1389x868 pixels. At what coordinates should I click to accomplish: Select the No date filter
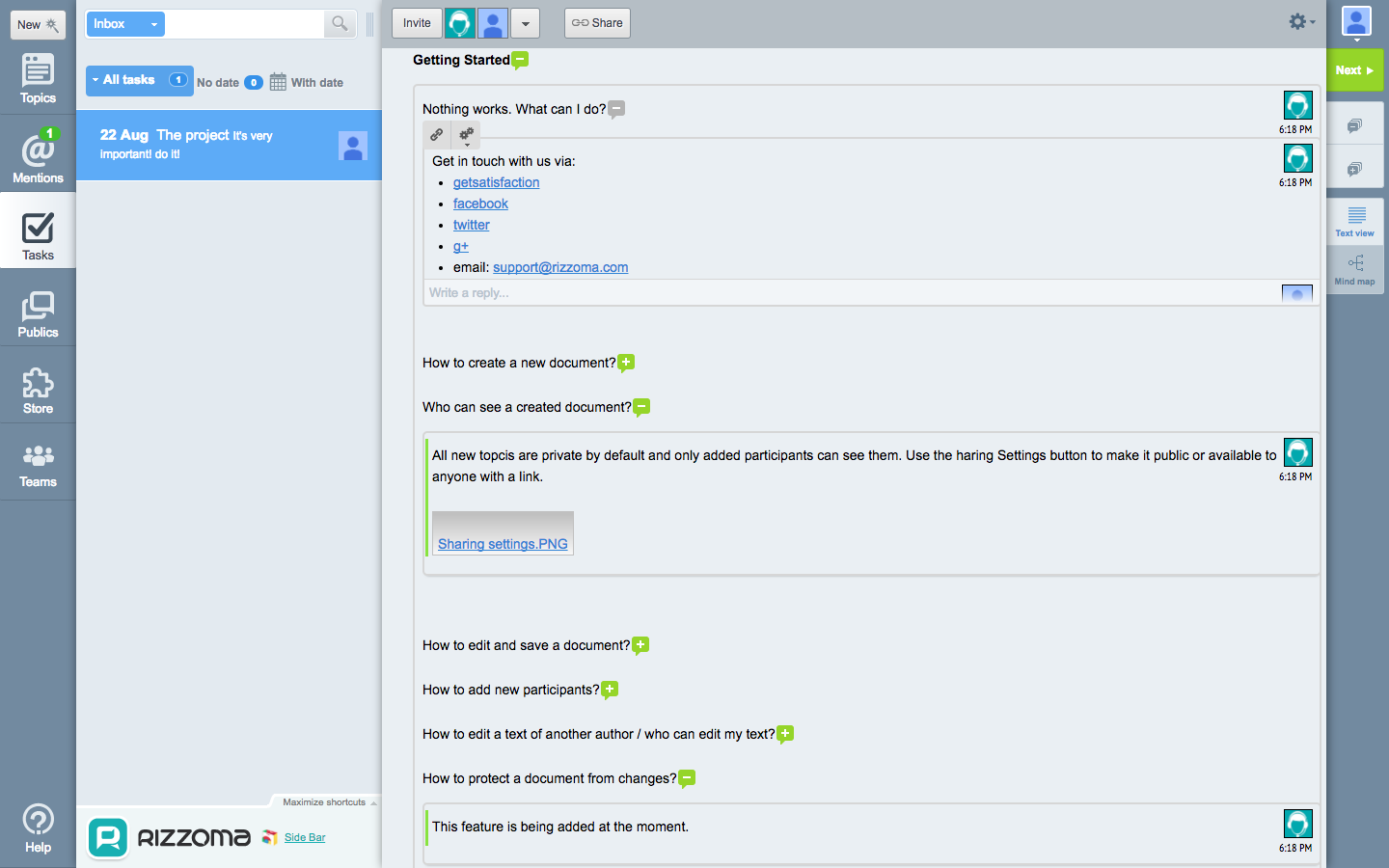(230, 83)
